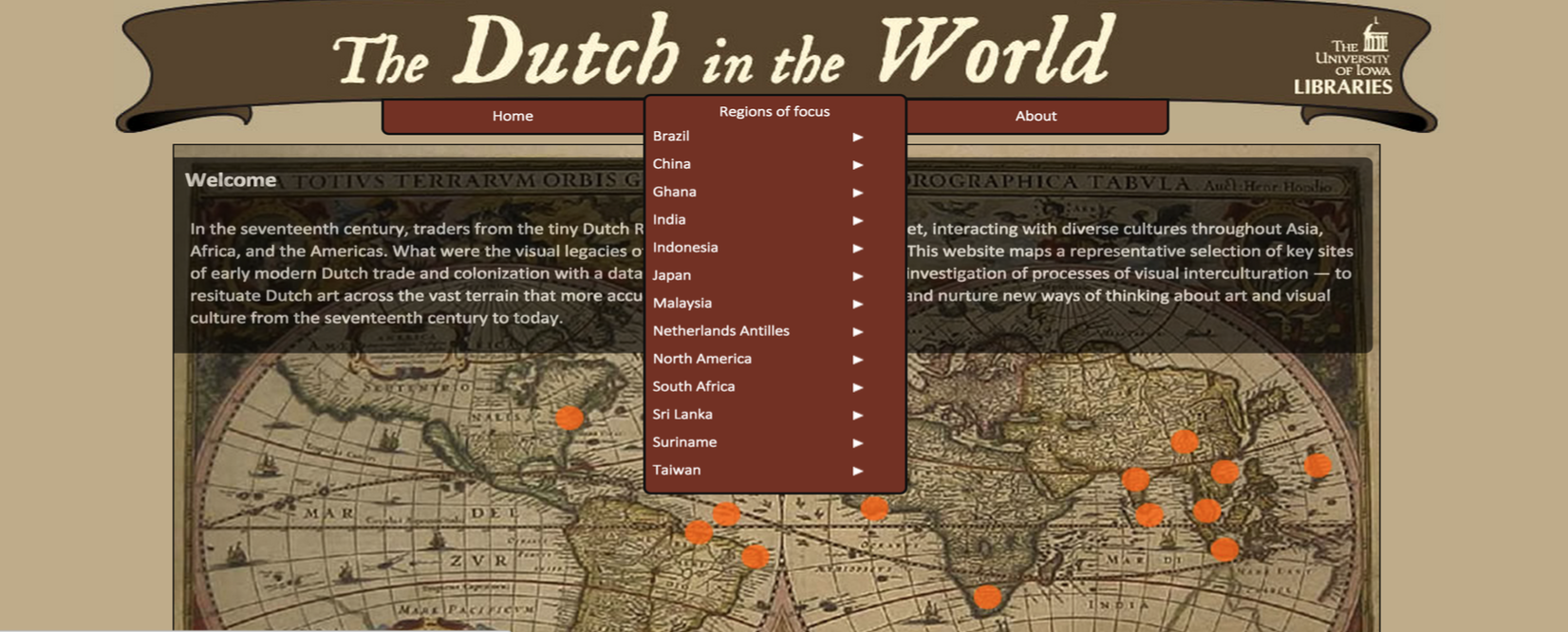Select the easternmost orange marker near Japan
The image size is (1568, 632).
point(1317,465)
